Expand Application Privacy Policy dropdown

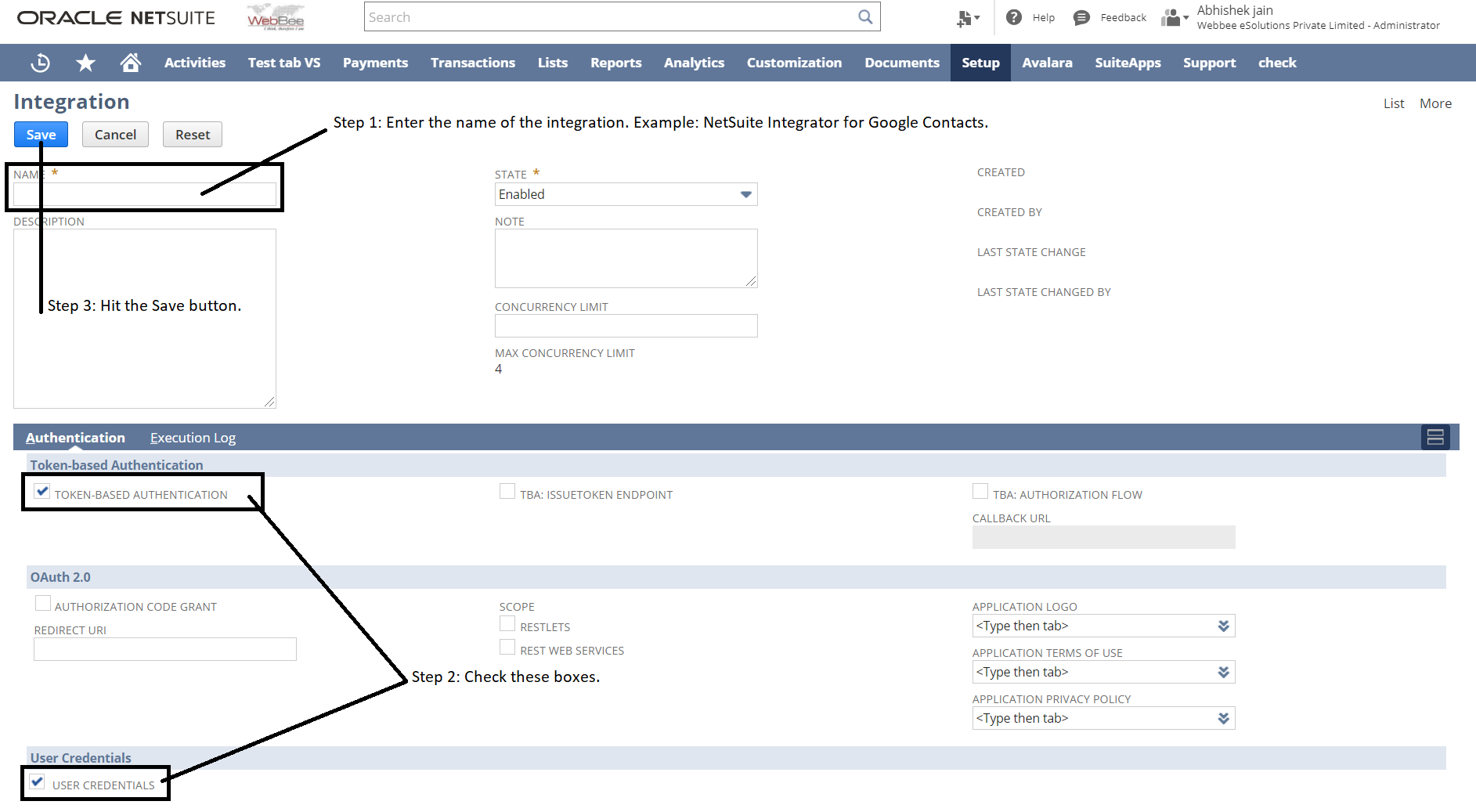coord(1224,718)
